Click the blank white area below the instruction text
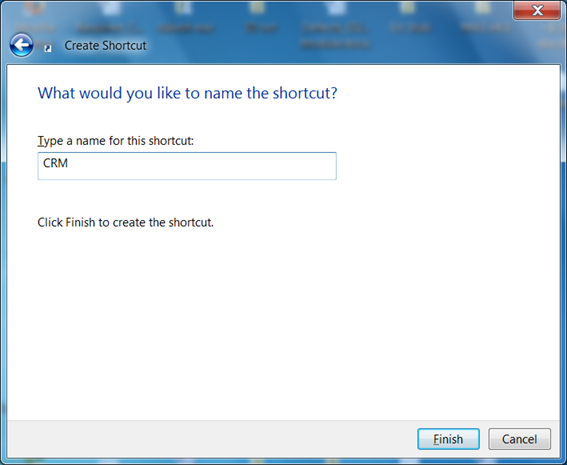Screen dimensions: 567x465 (x=284, y=322)
